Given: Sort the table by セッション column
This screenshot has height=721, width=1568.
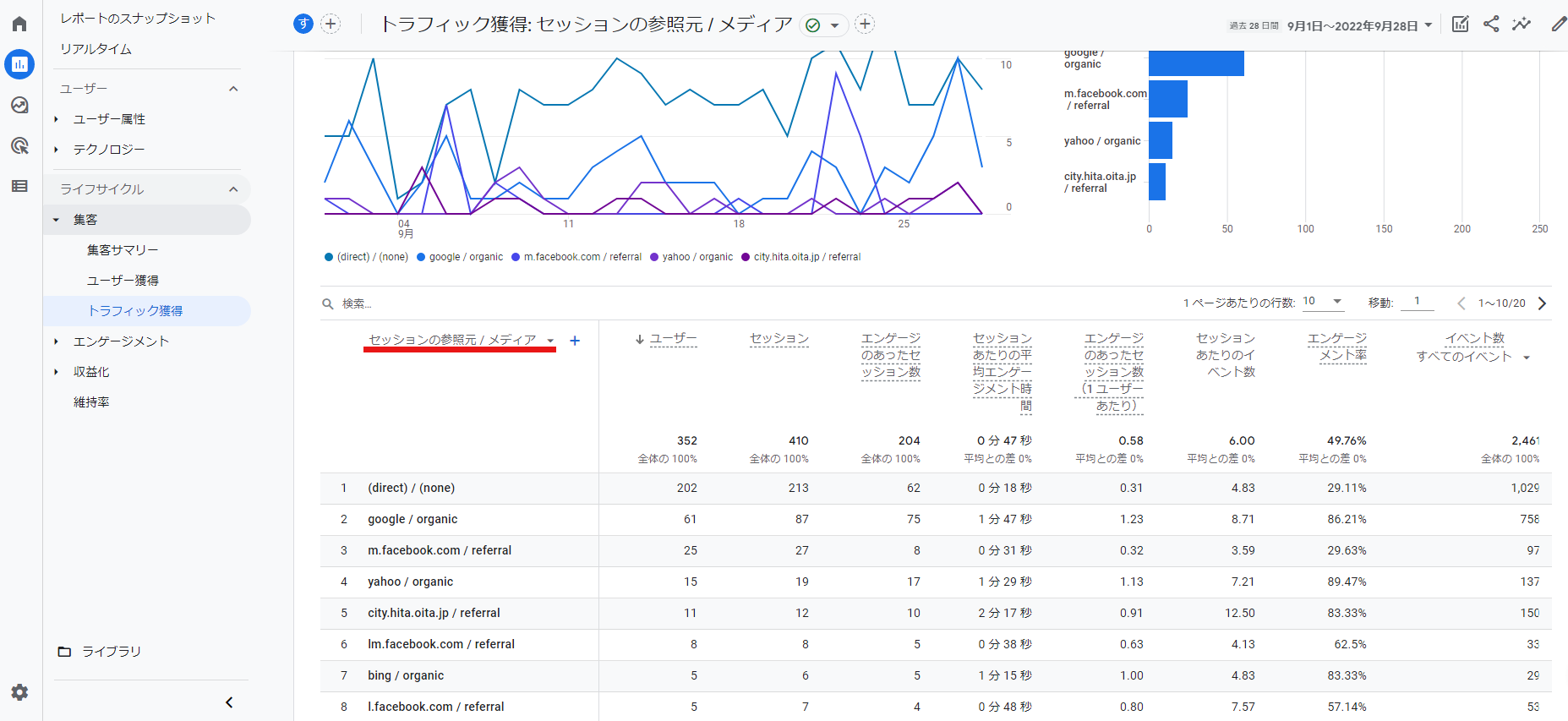Looking at the screenshot, I should (779, 339).
